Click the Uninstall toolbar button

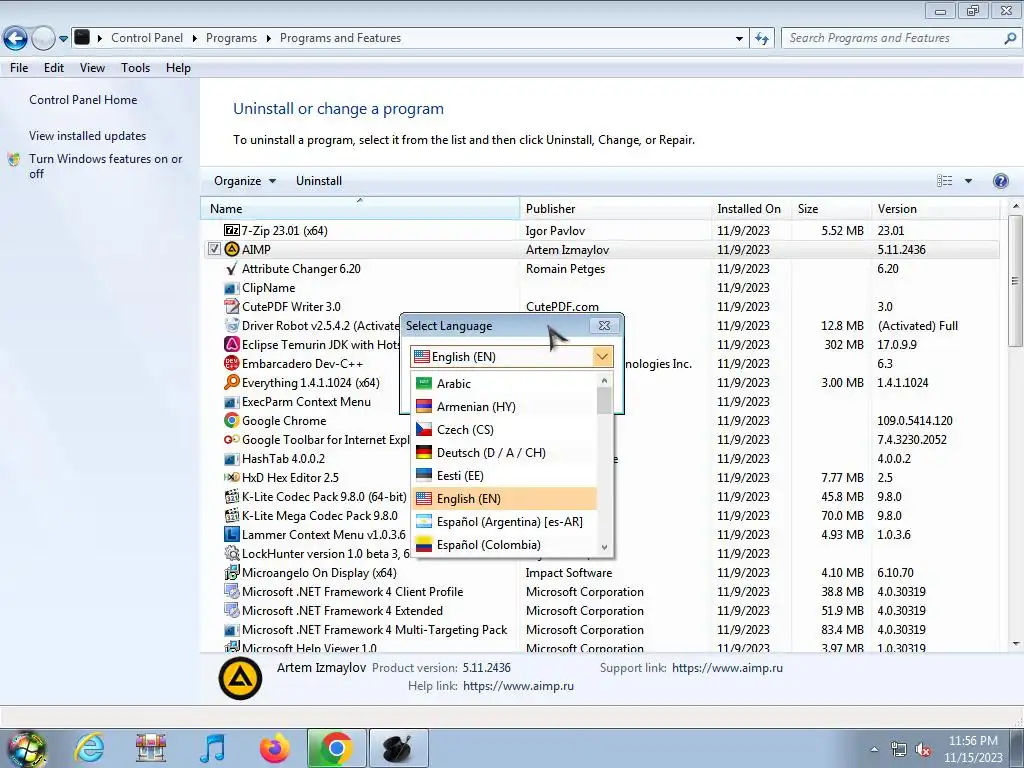coord(319,181)
